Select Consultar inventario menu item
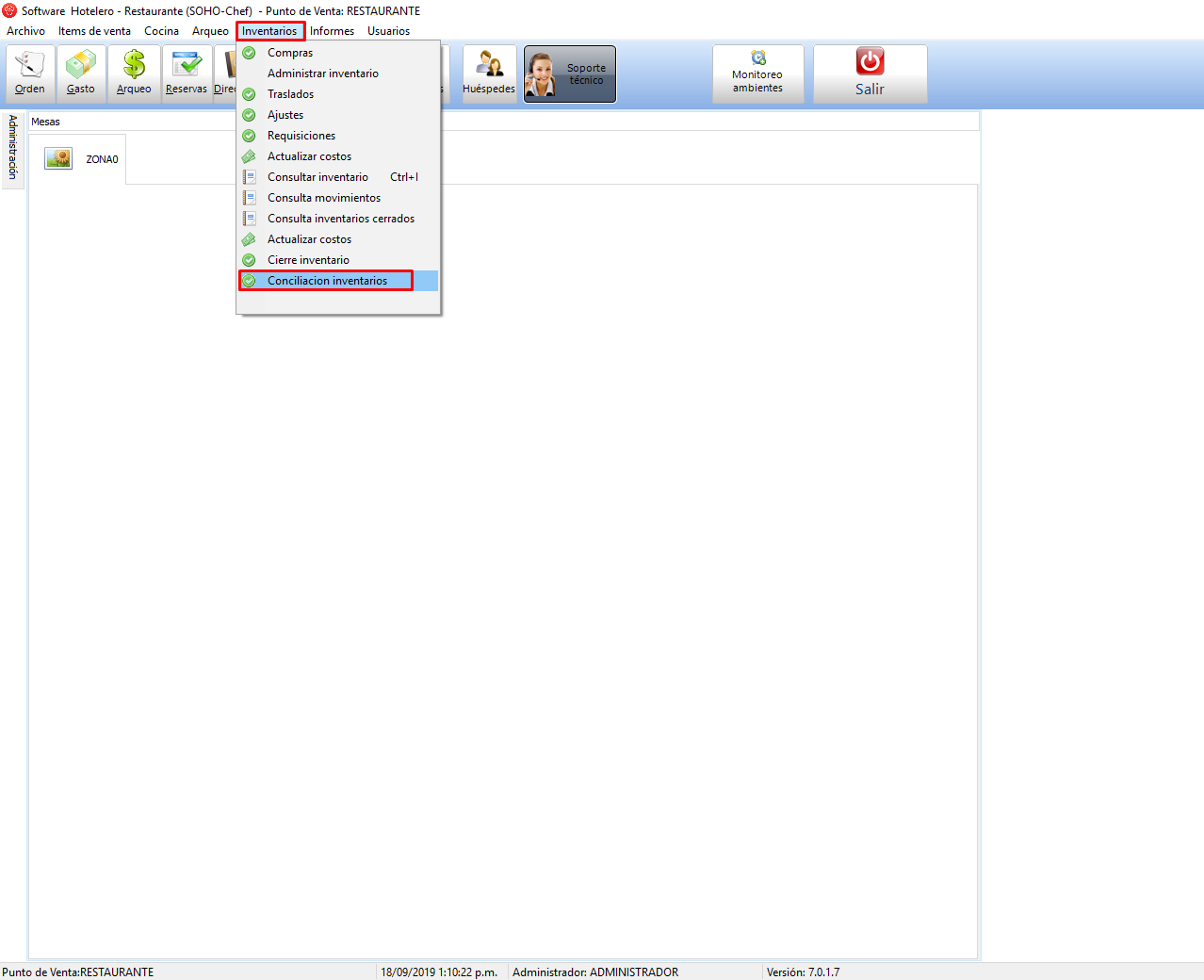 pos(317,177)
